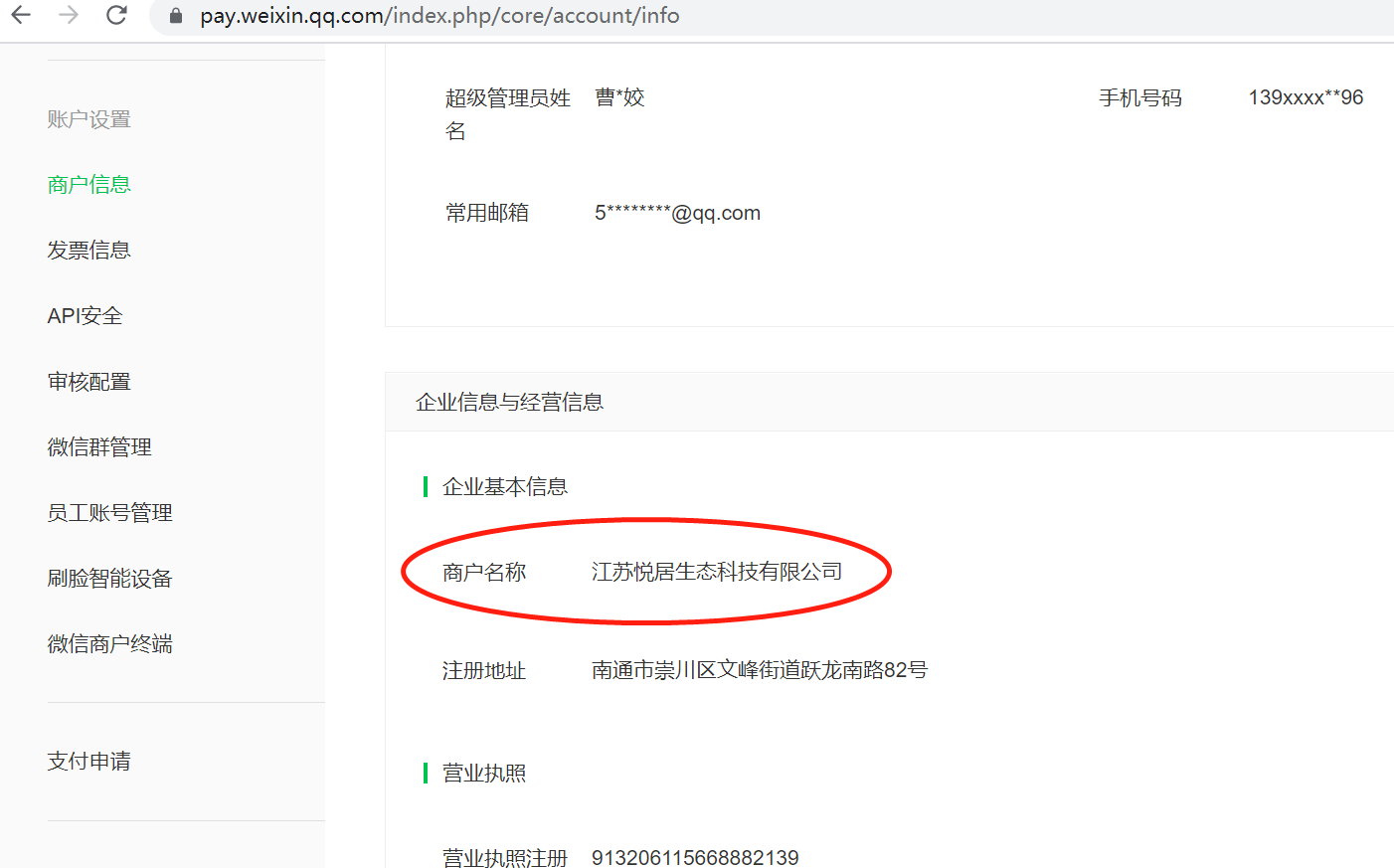Click the 商户名称 label

(x=484, y=572)
